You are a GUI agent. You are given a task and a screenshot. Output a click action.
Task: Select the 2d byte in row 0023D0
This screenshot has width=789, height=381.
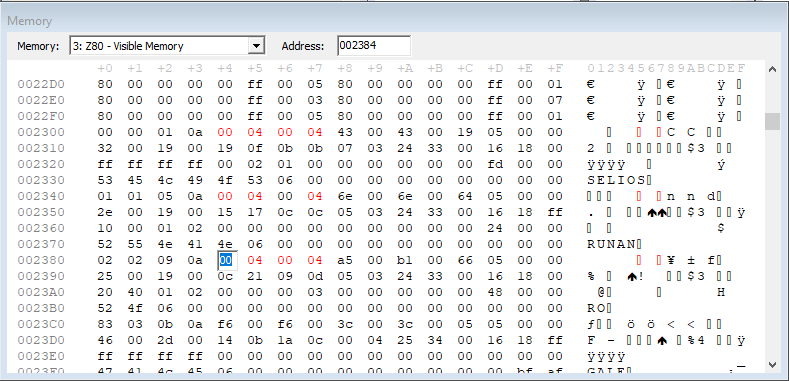tap(165, 340)
